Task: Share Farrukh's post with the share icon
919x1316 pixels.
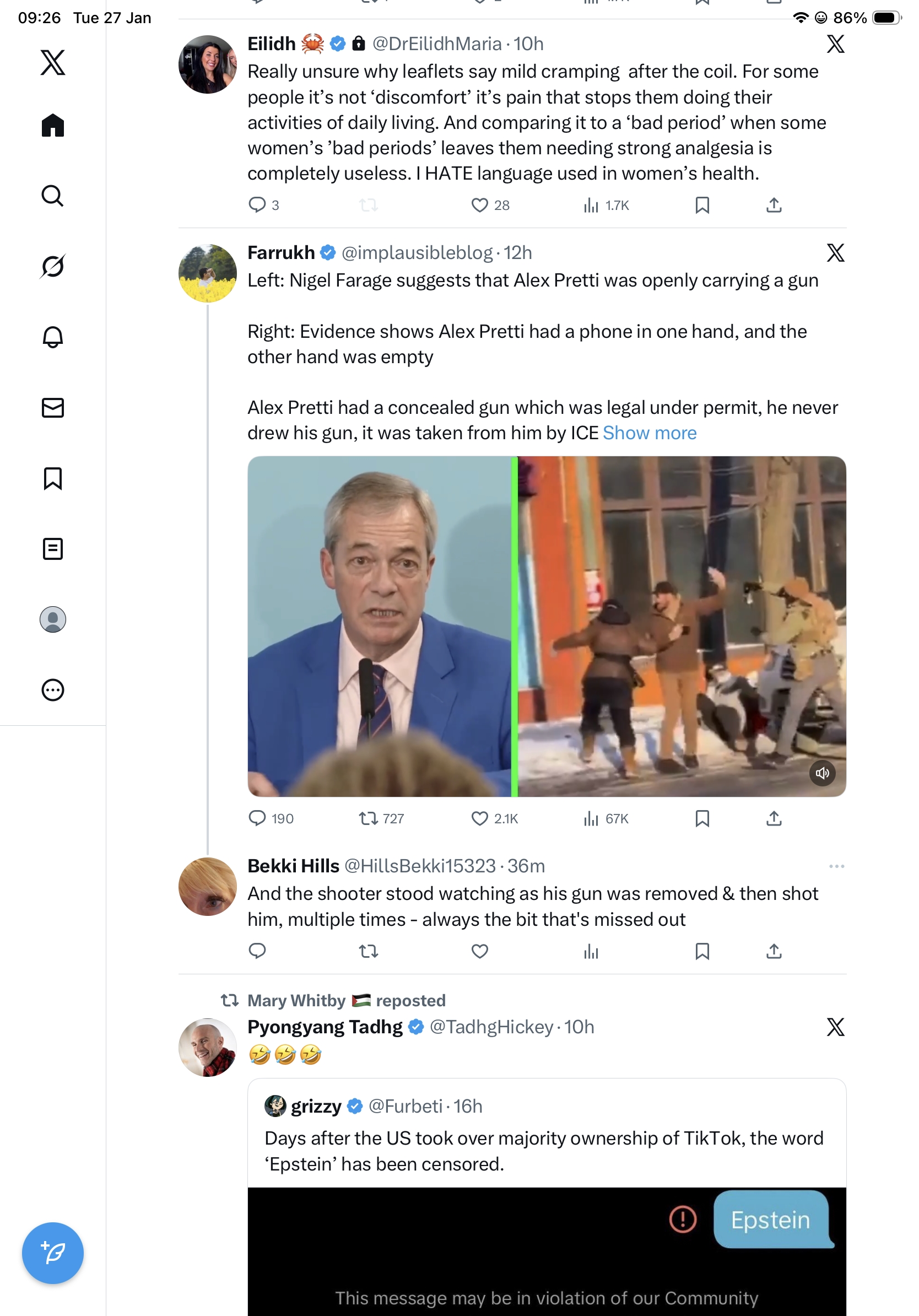Action: (x=774, y=818)
